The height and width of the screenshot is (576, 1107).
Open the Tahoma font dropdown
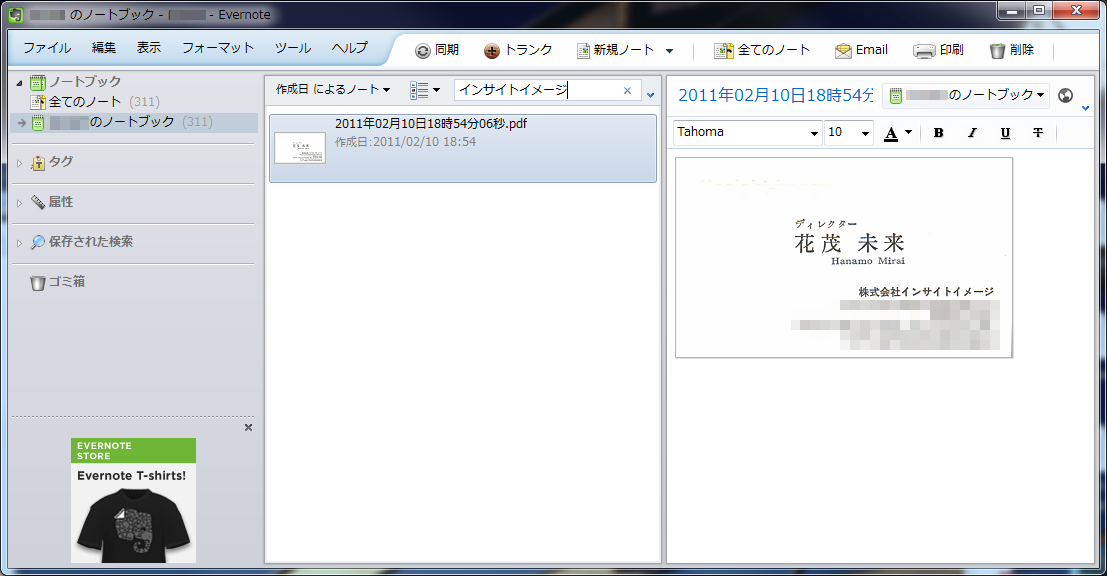[x=748, y=133]
